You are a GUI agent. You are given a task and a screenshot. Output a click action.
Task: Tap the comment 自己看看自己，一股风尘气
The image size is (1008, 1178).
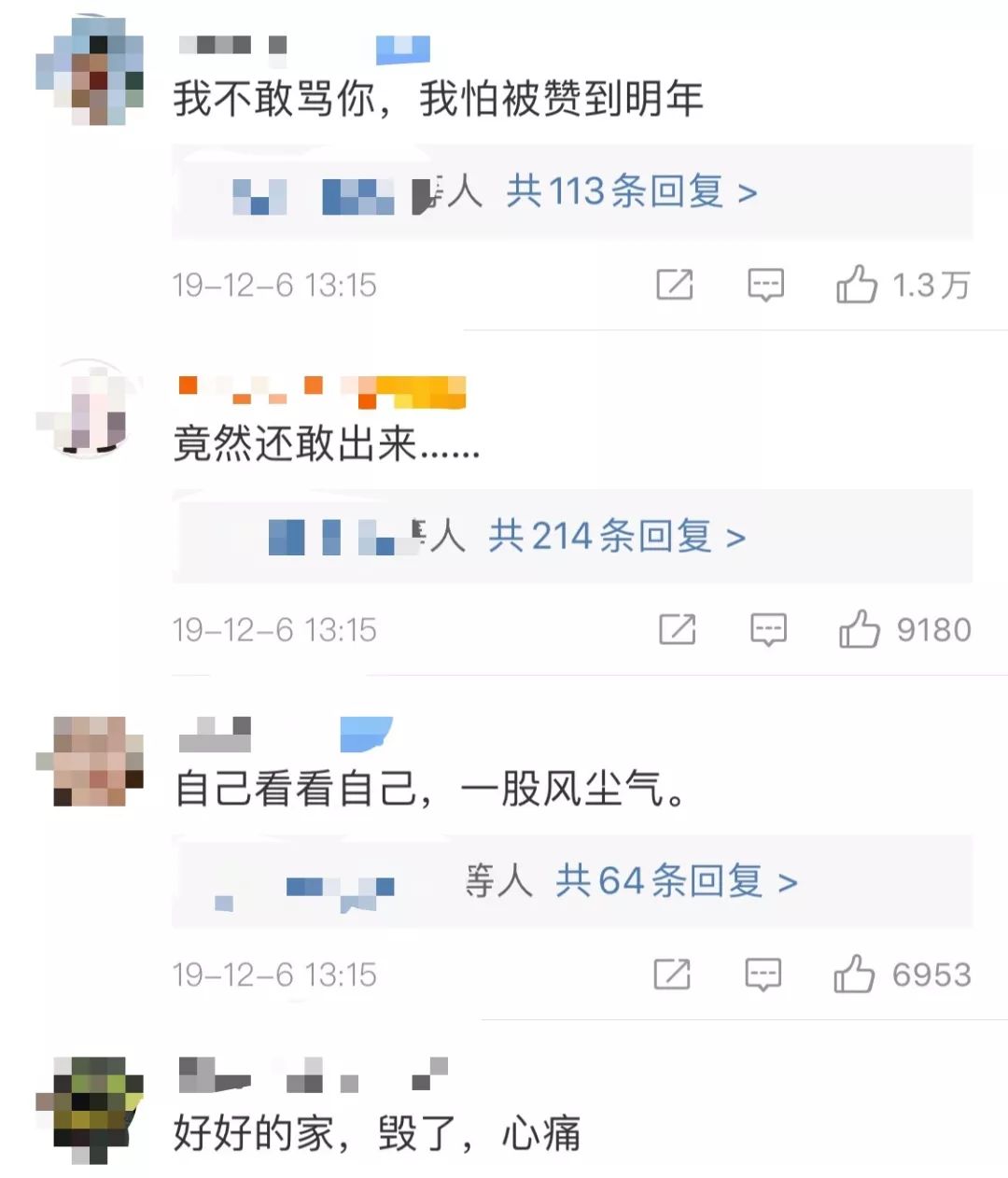pyautogui.click(x=431, y=789)
